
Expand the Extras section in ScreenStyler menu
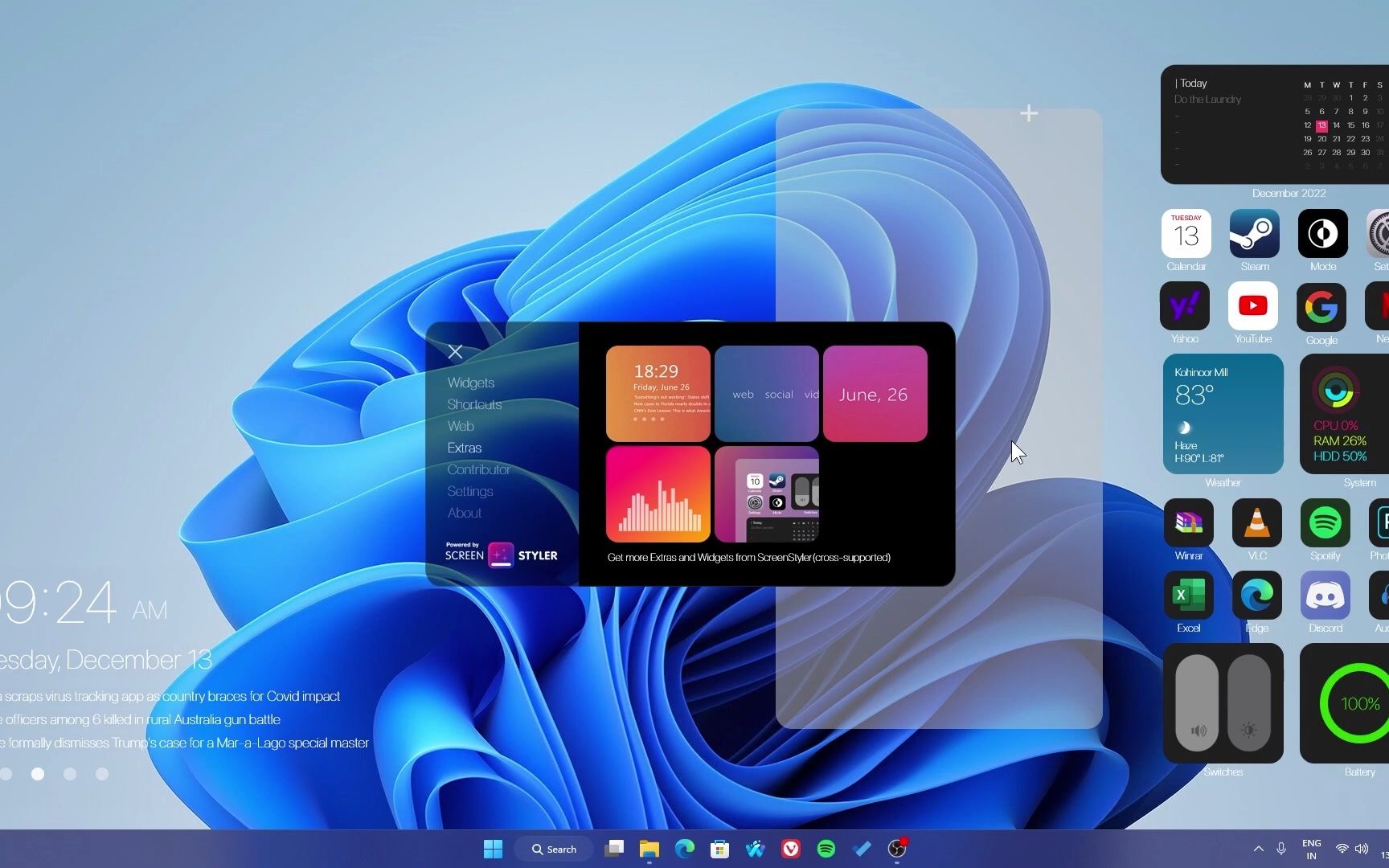click(464, 448)
